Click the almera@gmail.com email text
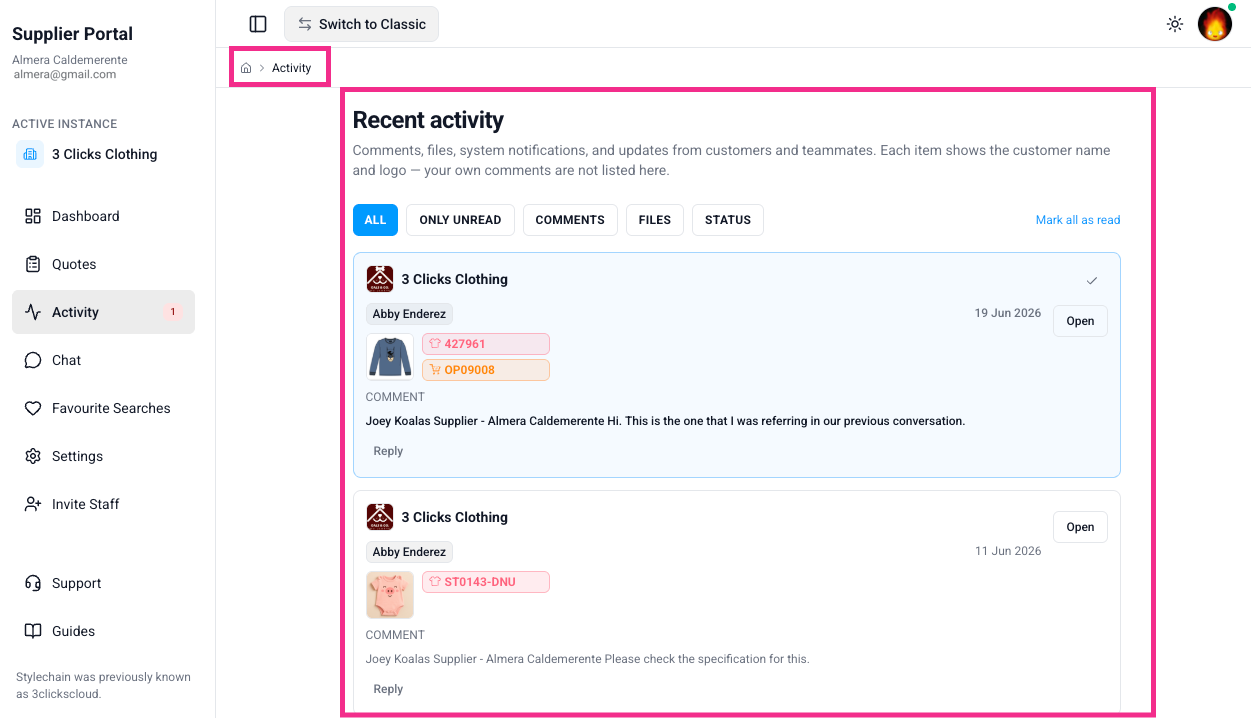This screenshot has height=718, width=1251. pos(64,74)
